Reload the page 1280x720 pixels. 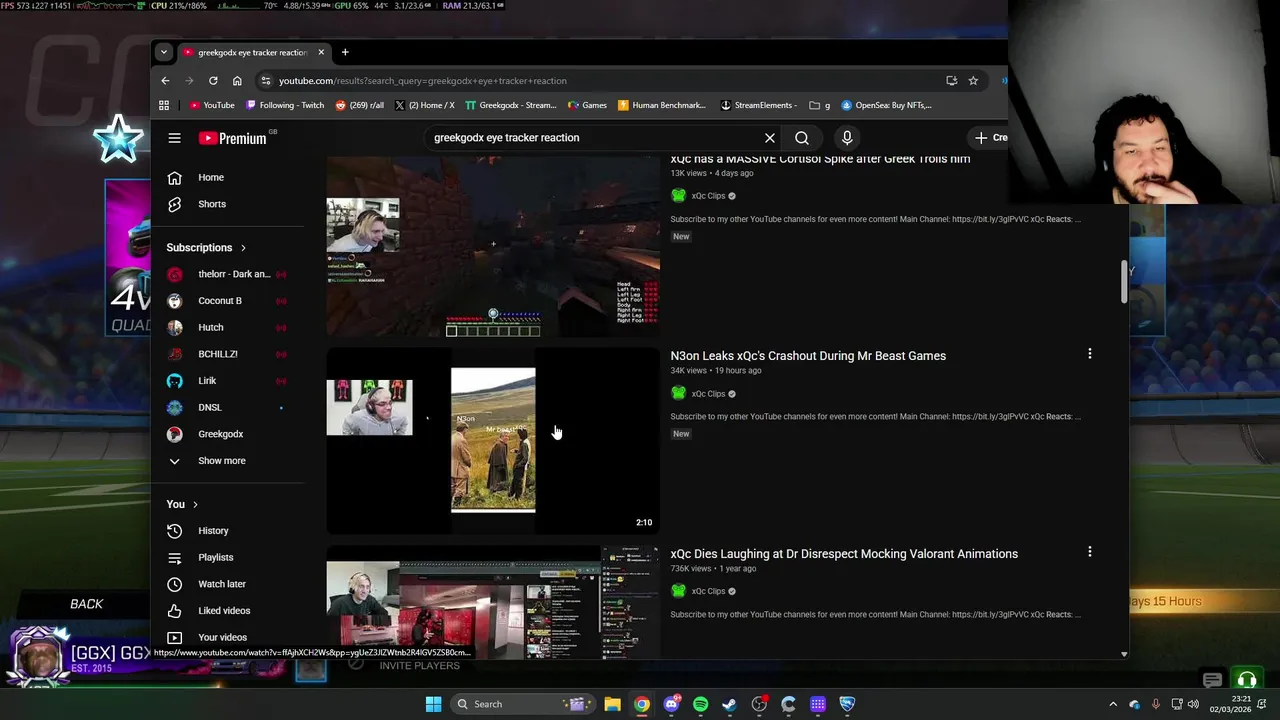213,81
